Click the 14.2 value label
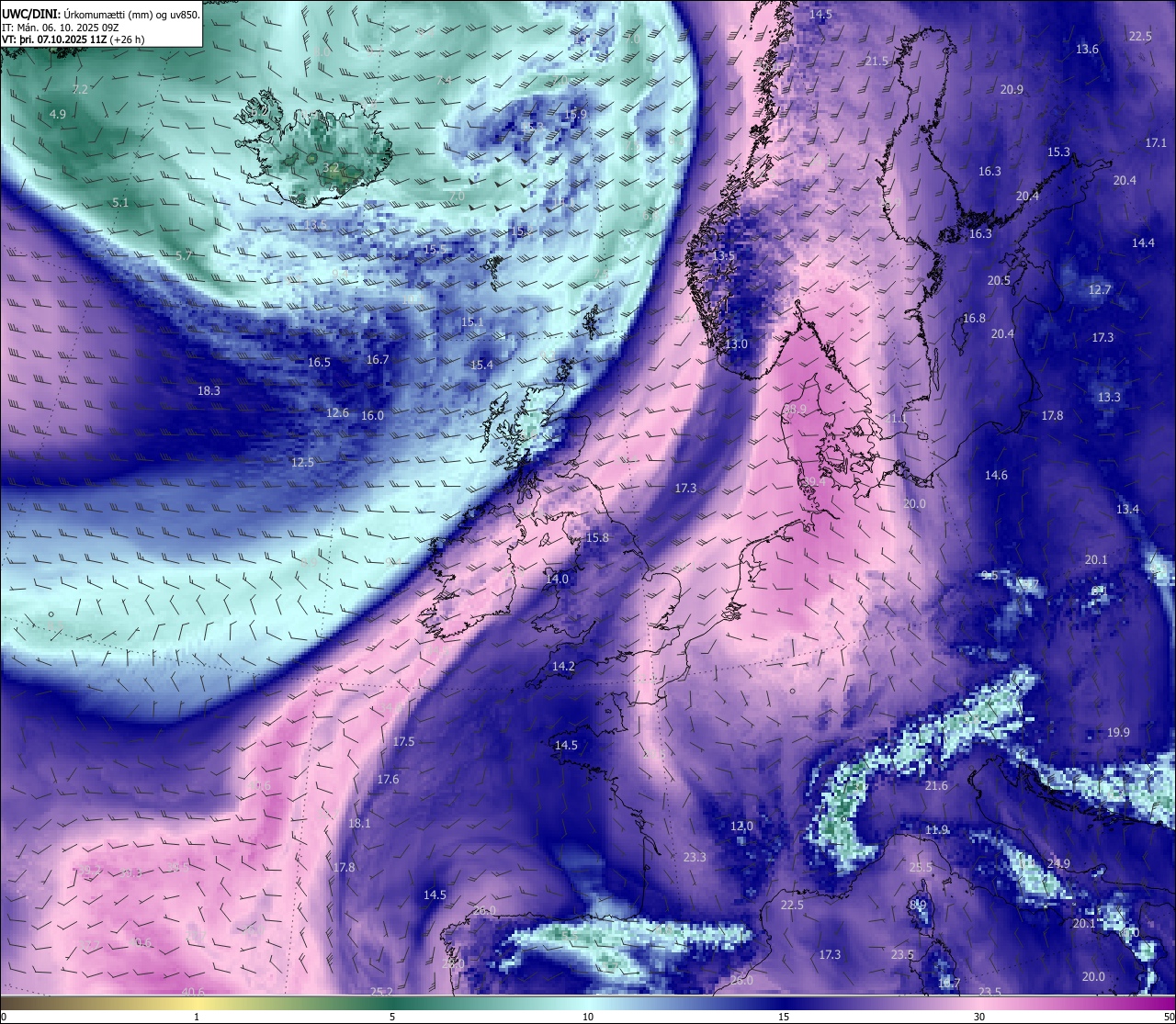The image size is (1176, 1024). click(563, 666)
